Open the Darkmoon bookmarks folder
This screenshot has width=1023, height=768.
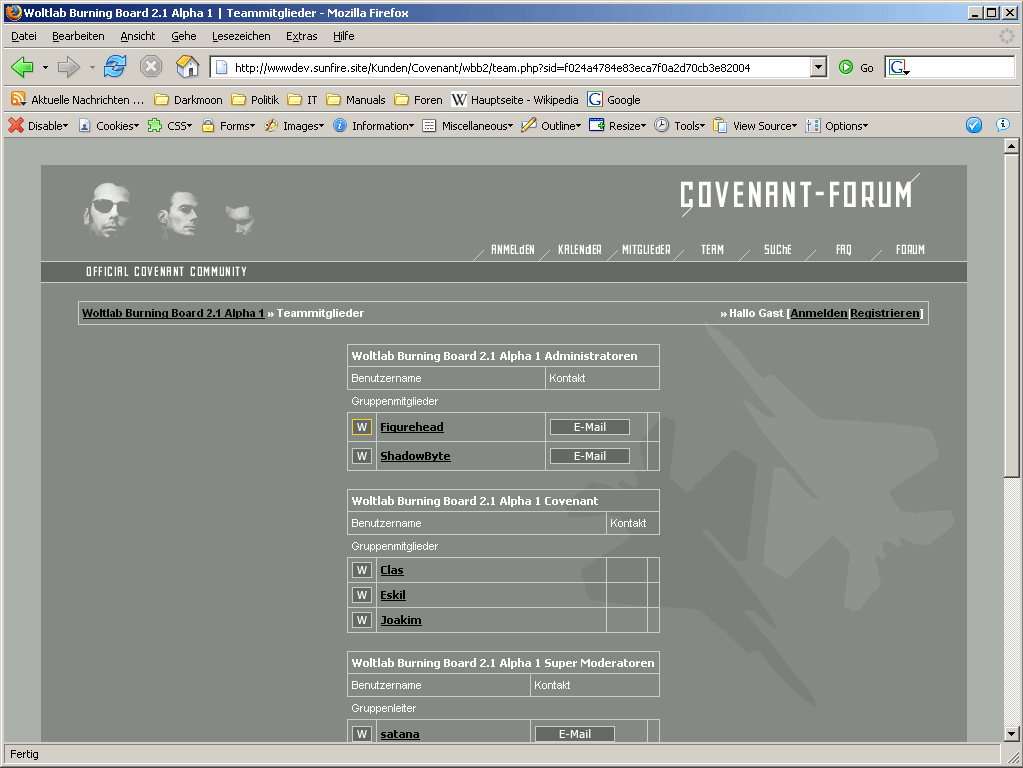[x=189, y=100]
